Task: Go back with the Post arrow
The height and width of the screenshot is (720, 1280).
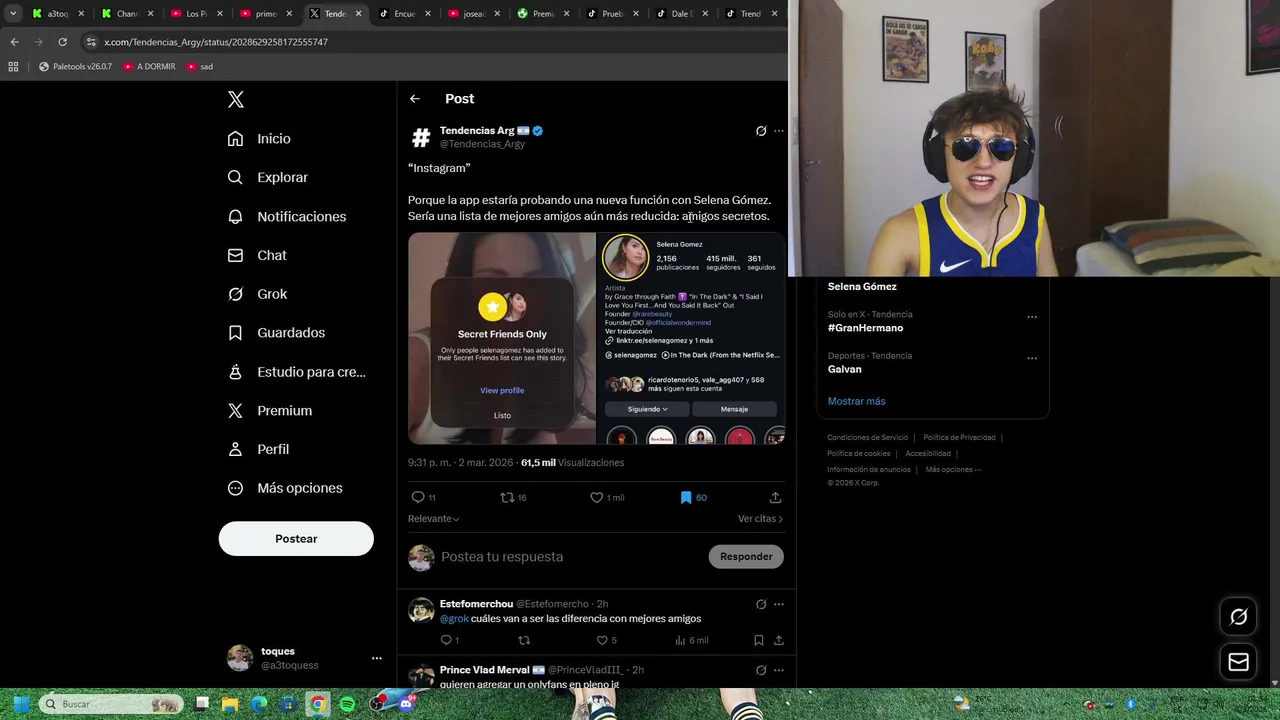Action: pos(415,99)
